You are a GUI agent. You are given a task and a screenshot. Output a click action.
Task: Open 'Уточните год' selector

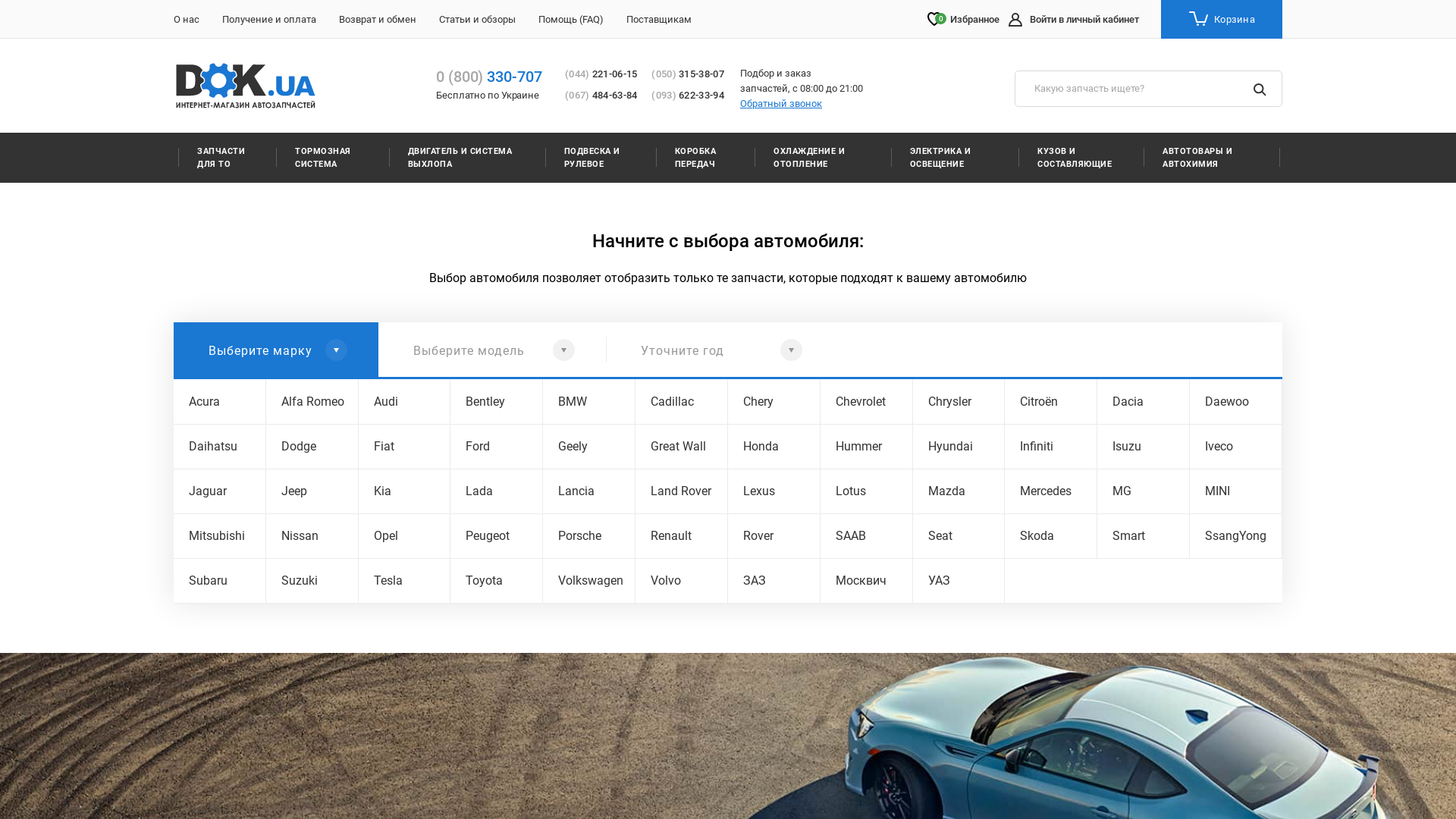coord(720,350)
